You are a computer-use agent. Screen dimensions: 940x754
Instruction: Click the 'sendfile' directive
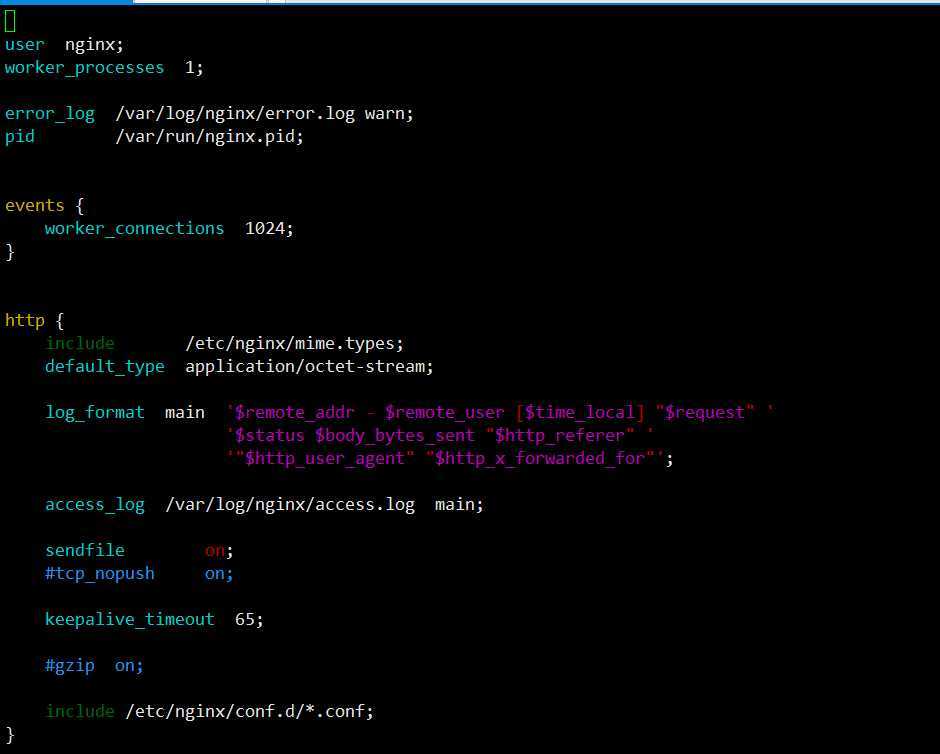coord(85,551)
